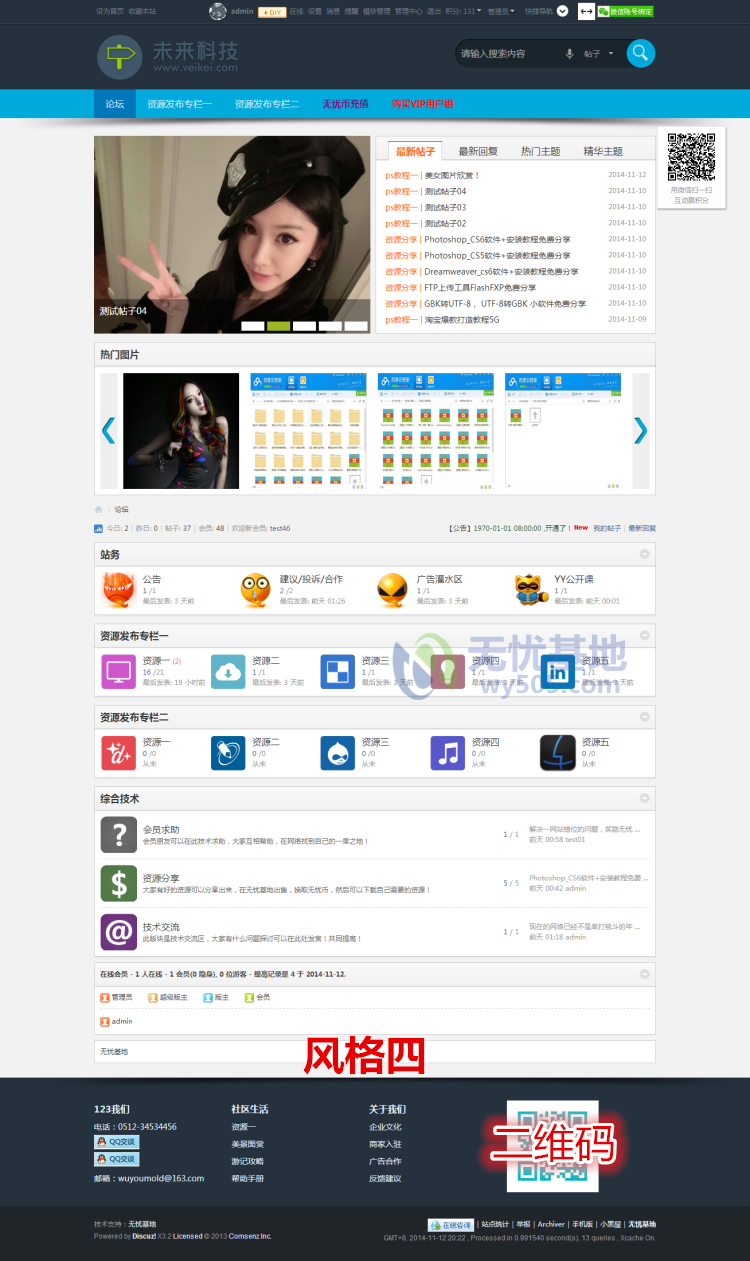Screen dimensions: 750x1261
Task: Open post 美女图片欣赏！
Action: (452, 175)
